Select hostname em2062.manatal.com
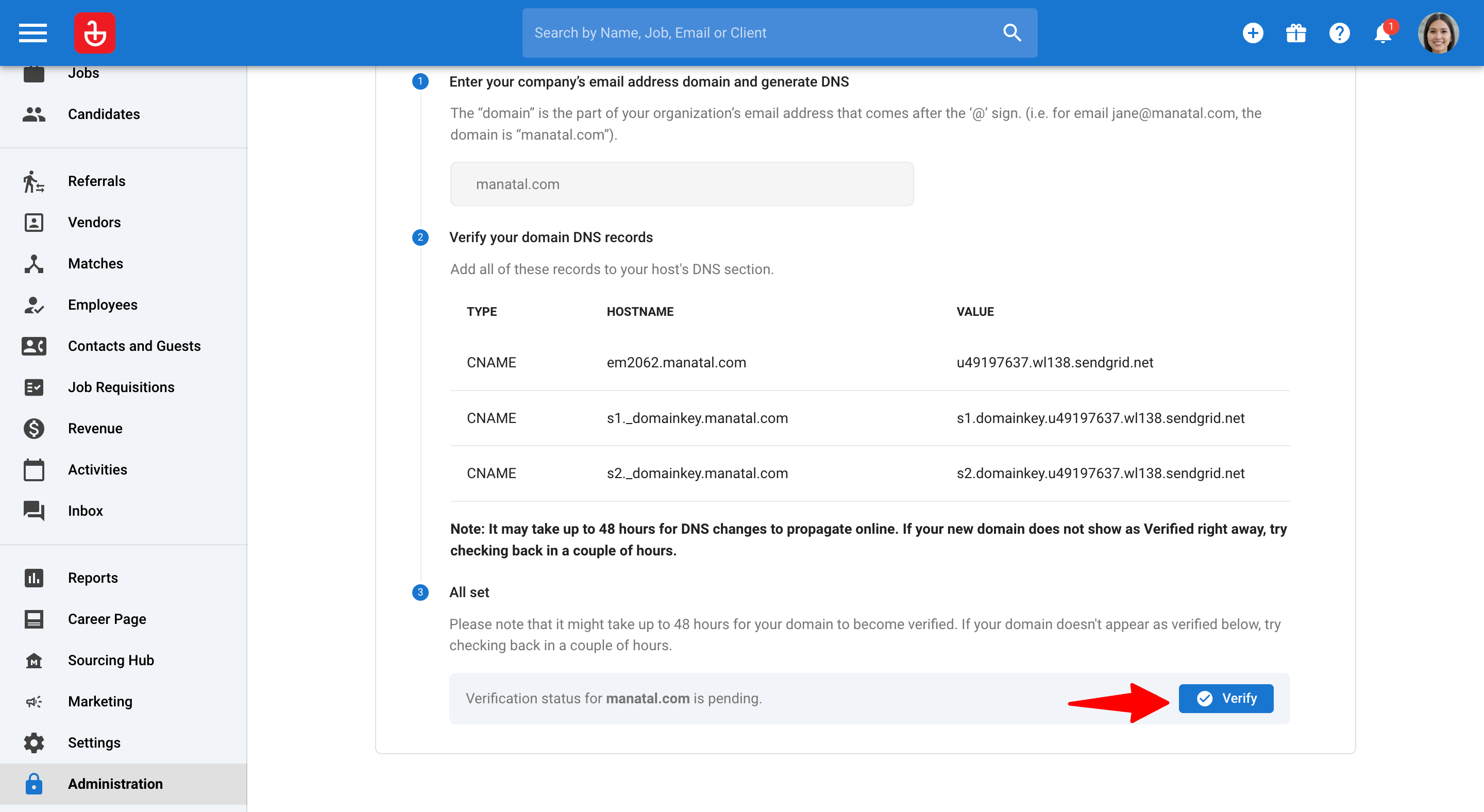 pos(676,362)
